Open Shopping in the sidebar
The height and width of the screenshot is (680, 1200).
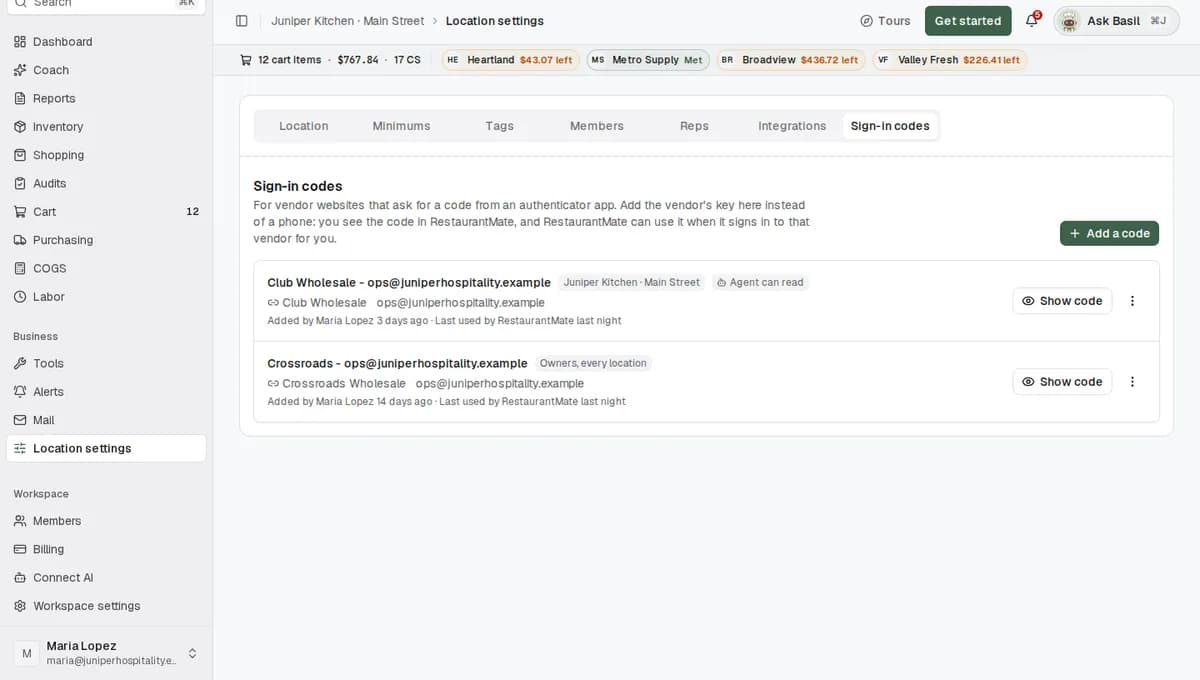point(106,155)
